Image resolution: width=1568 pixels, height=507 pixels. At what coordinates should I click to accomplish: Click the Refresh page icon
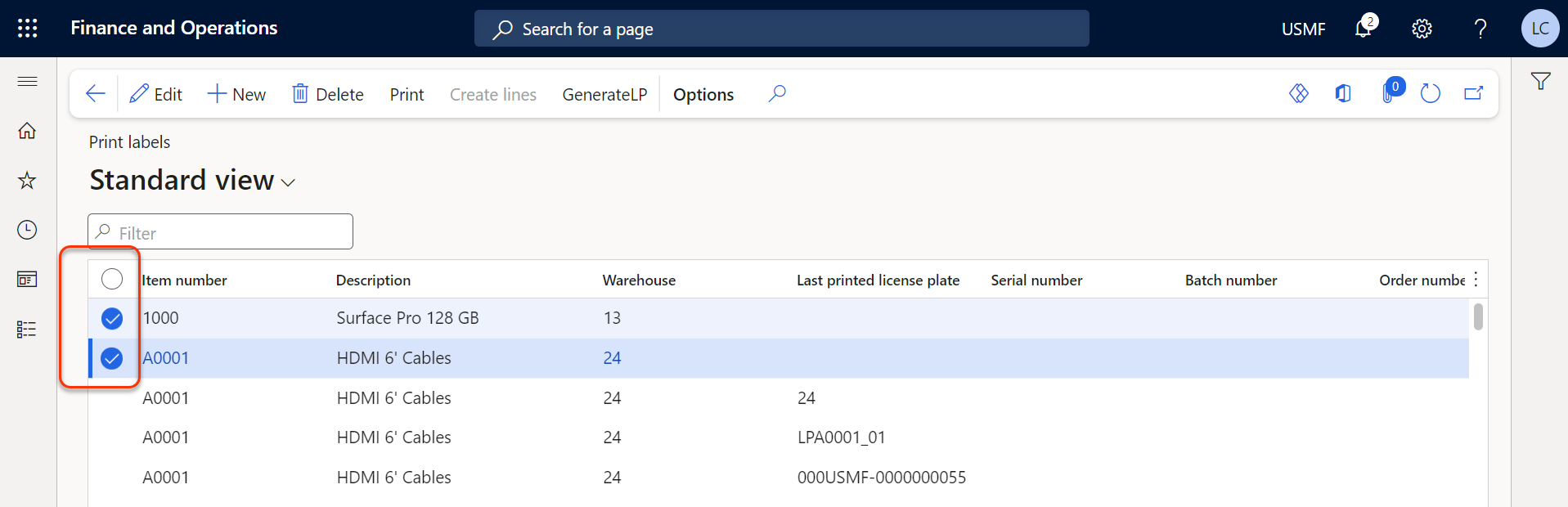[x=1430, y=94]
